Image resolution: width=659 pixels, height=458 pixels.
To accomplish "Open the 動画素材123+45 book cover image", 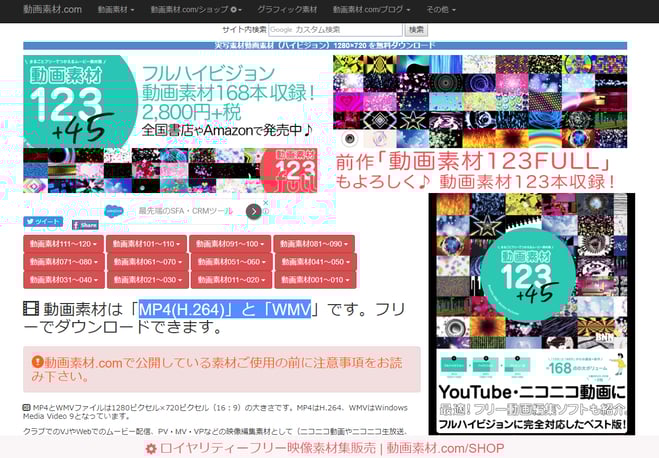I will point(532,314).
